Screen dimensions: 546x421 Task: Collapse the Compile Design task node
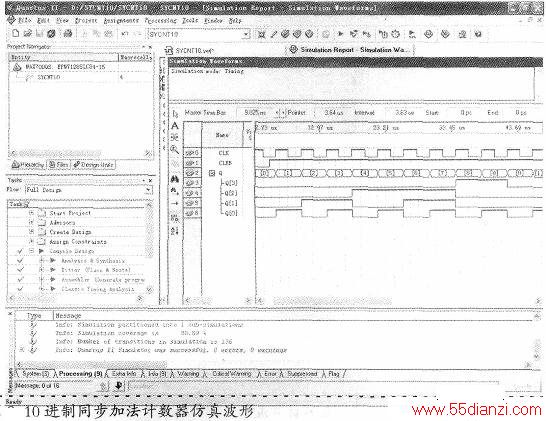31,251
